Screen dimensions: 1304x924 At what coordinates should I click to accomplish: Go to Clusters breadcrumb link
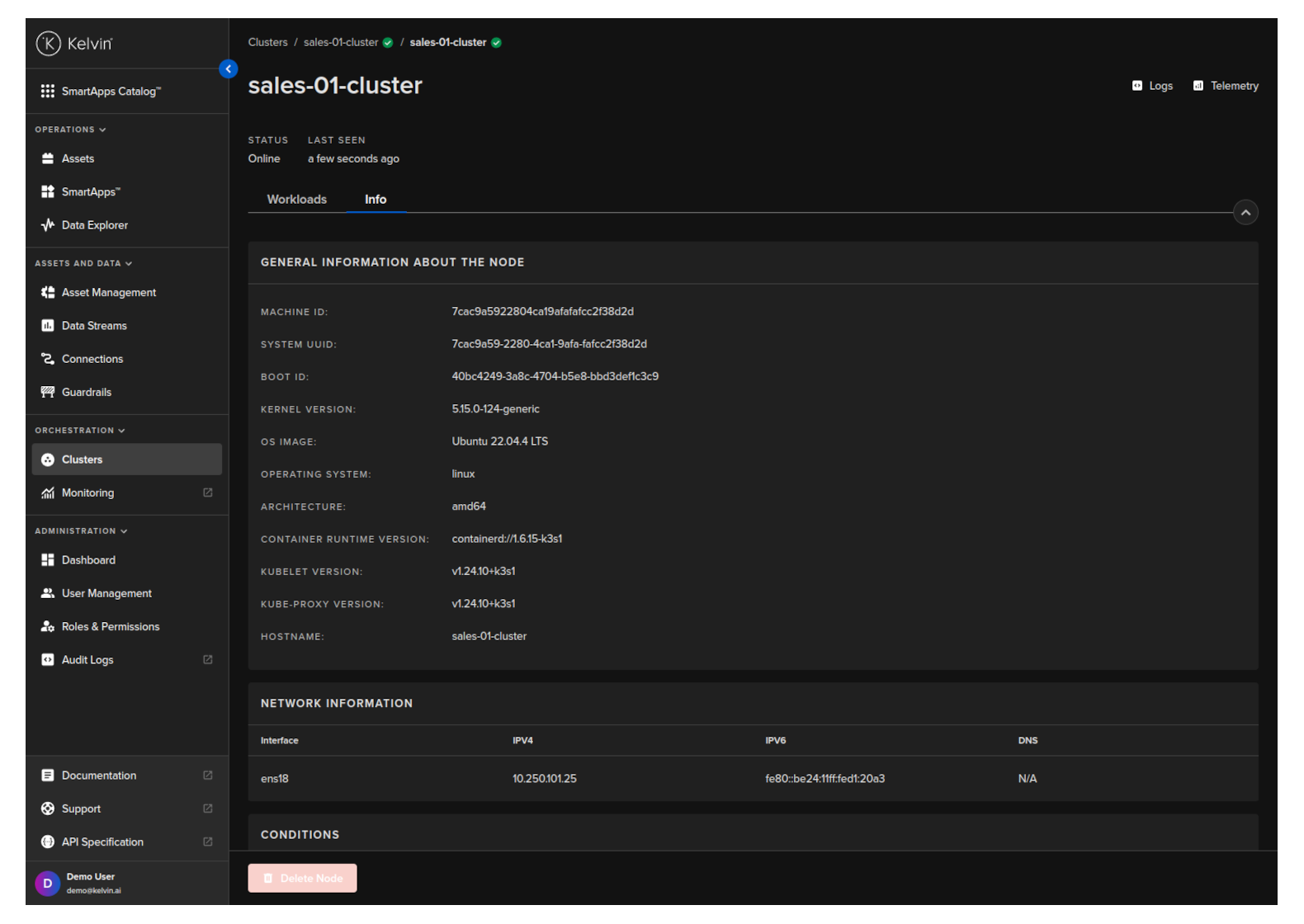coord(267,42)
